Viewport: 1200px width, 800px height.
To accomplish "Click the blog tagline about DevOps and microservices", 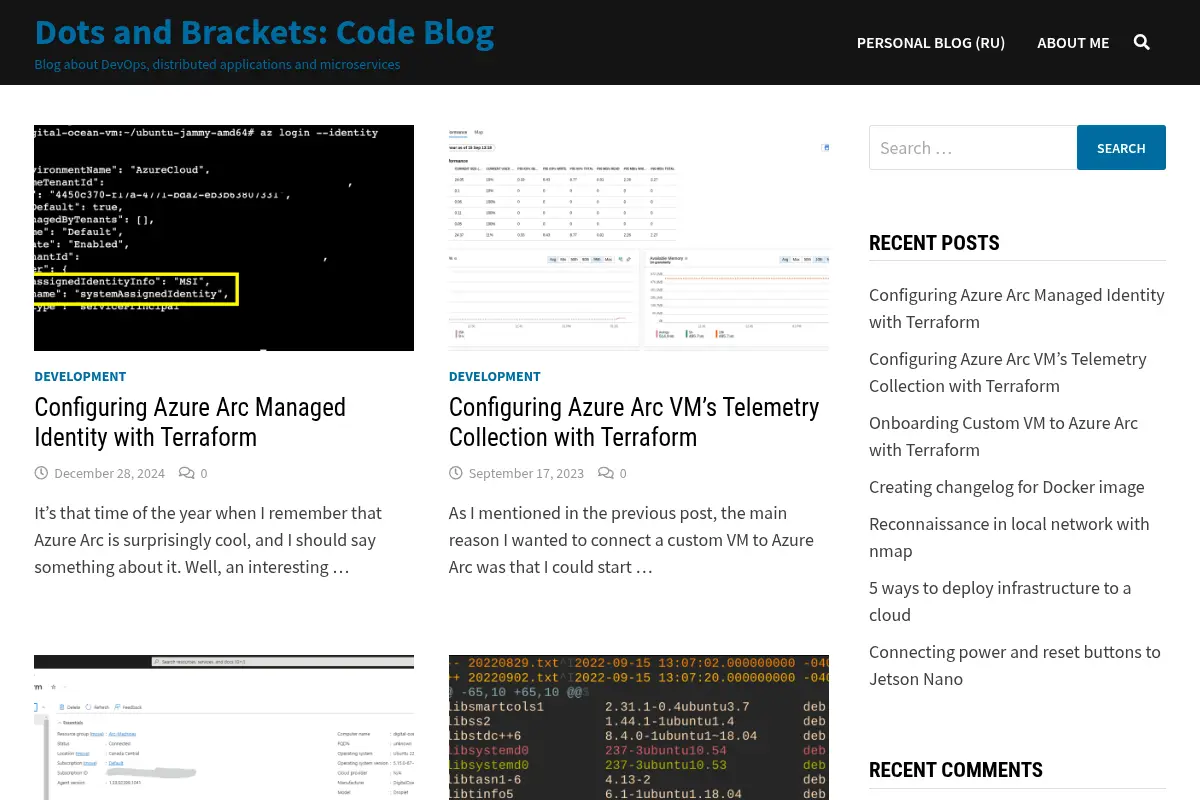I will click(217, 65).
